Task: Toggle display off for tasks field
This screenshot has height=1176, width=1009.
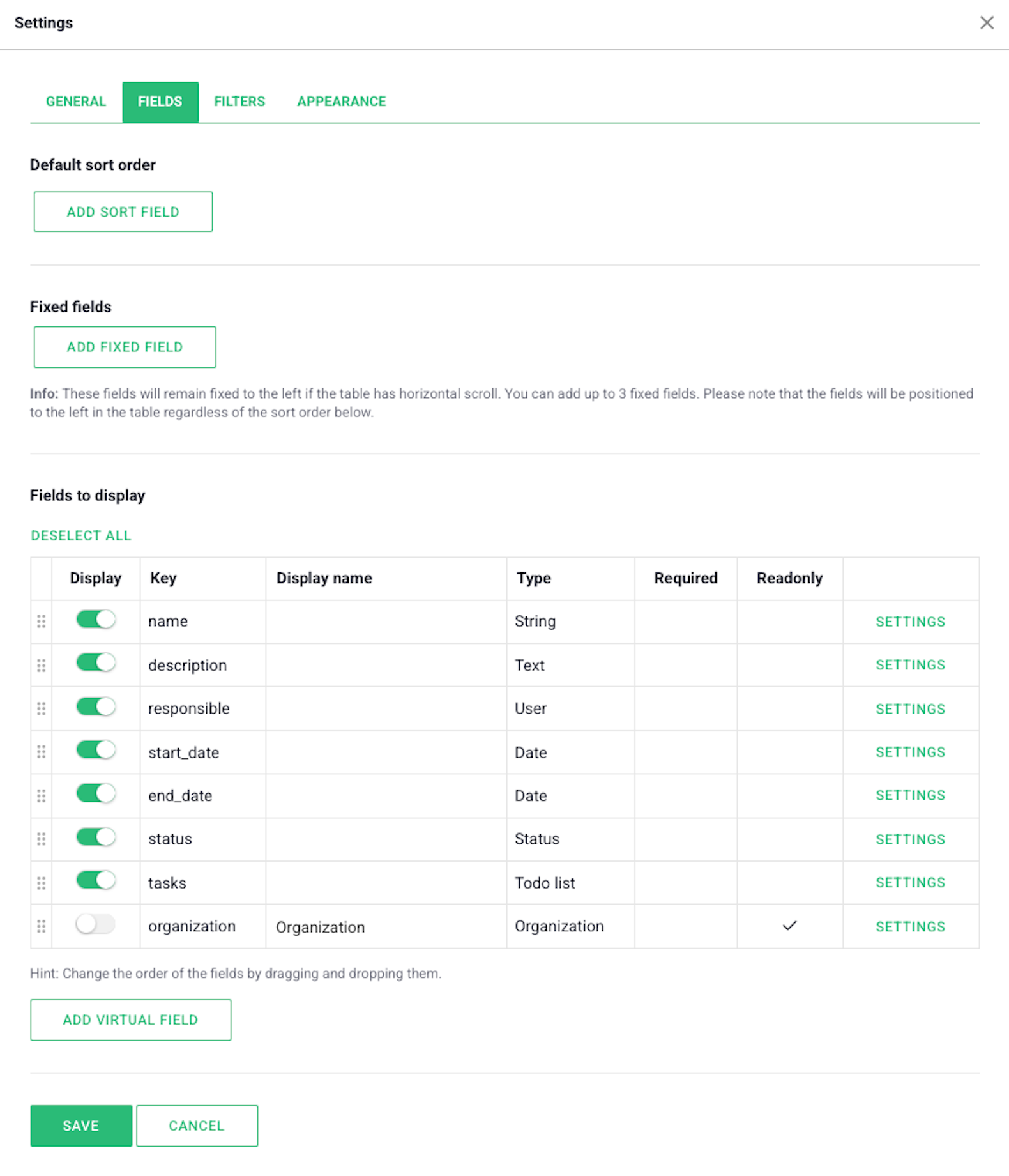Action: pyautogui.click(x=96, y=880)
